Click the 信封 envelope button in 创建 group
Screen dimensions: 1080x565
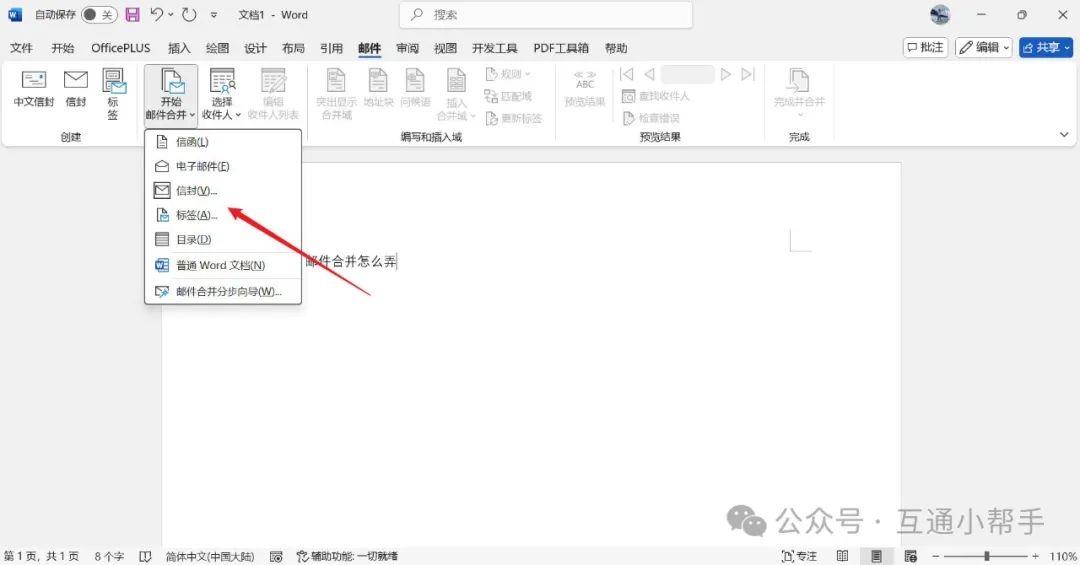click(76, 89)
